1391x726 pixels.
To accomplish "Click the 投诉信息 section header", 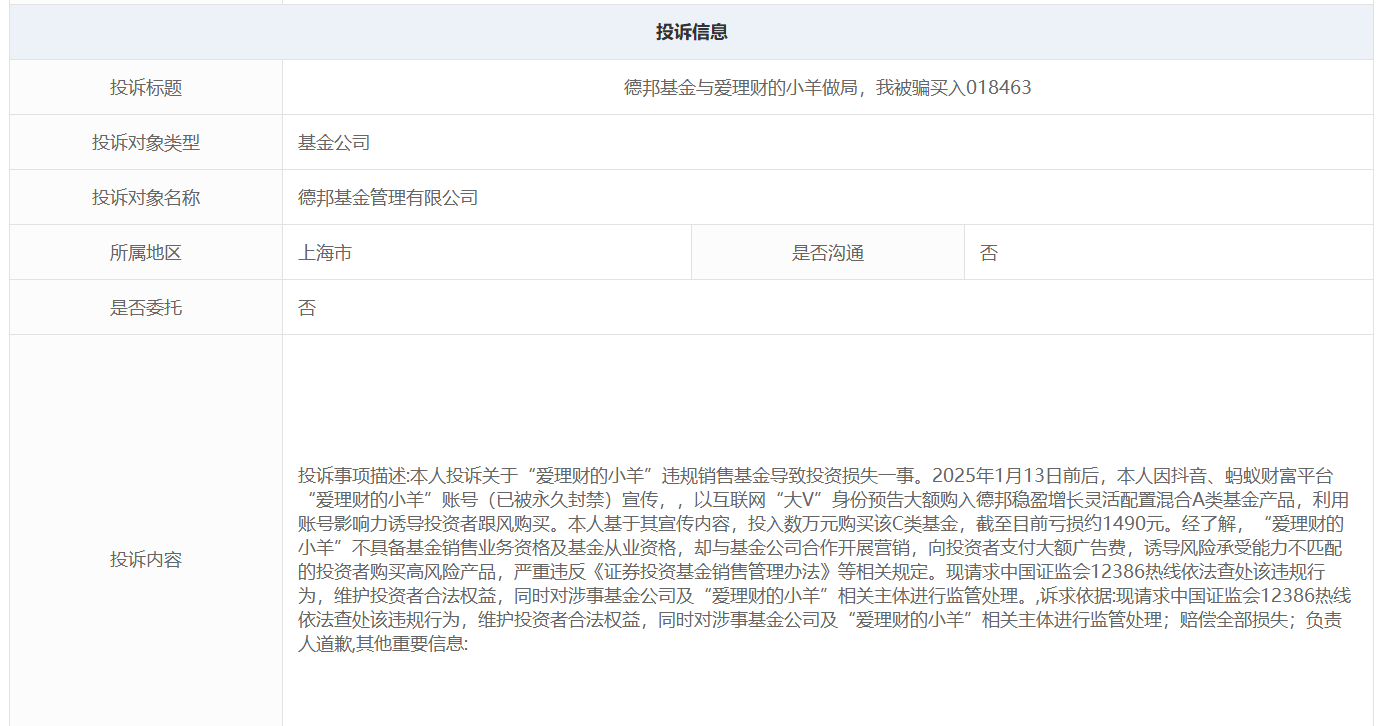I will coord(691,32).
